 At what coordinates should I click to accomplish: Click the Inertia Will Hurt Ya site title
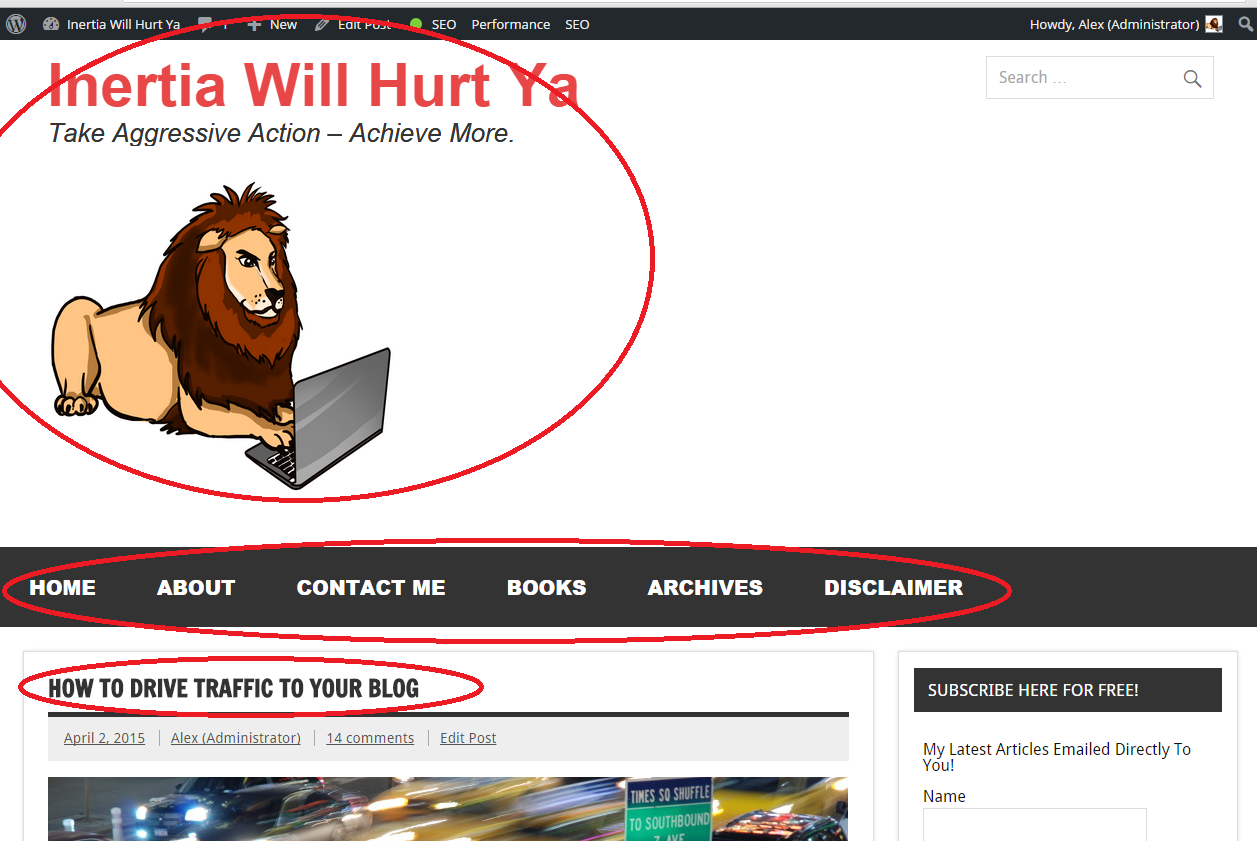pyautogui.click(x=313, y=85)
